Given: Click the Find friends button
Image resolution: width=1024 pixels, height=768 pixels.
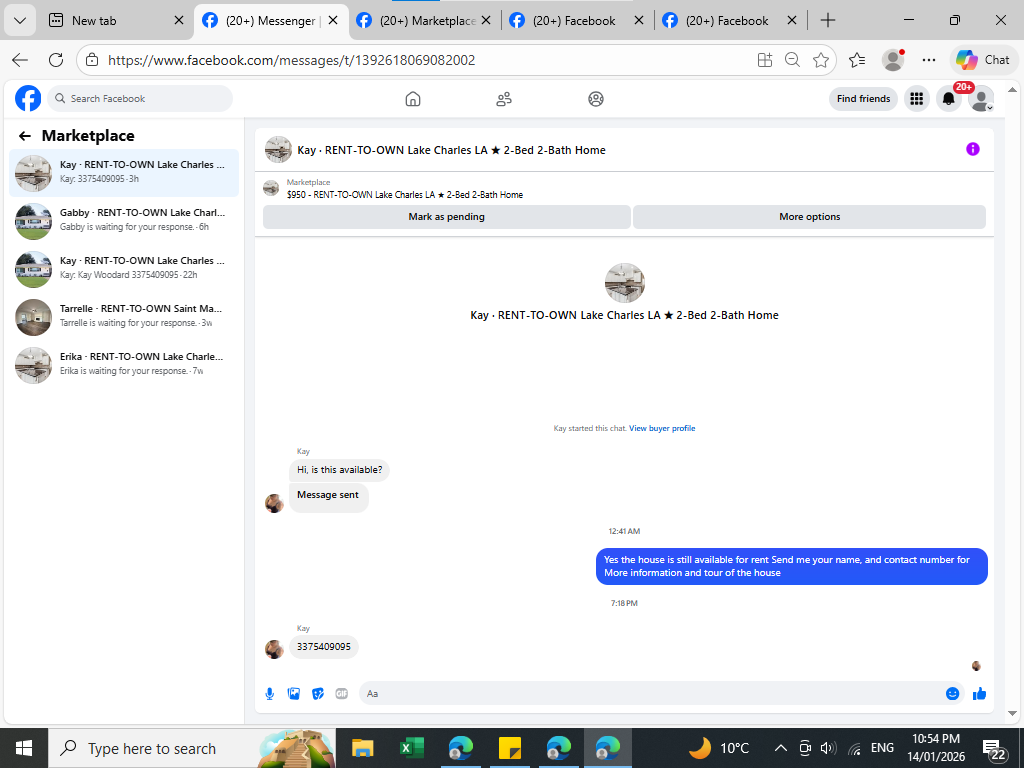Looking at the screenshot, I should point(863,99).
